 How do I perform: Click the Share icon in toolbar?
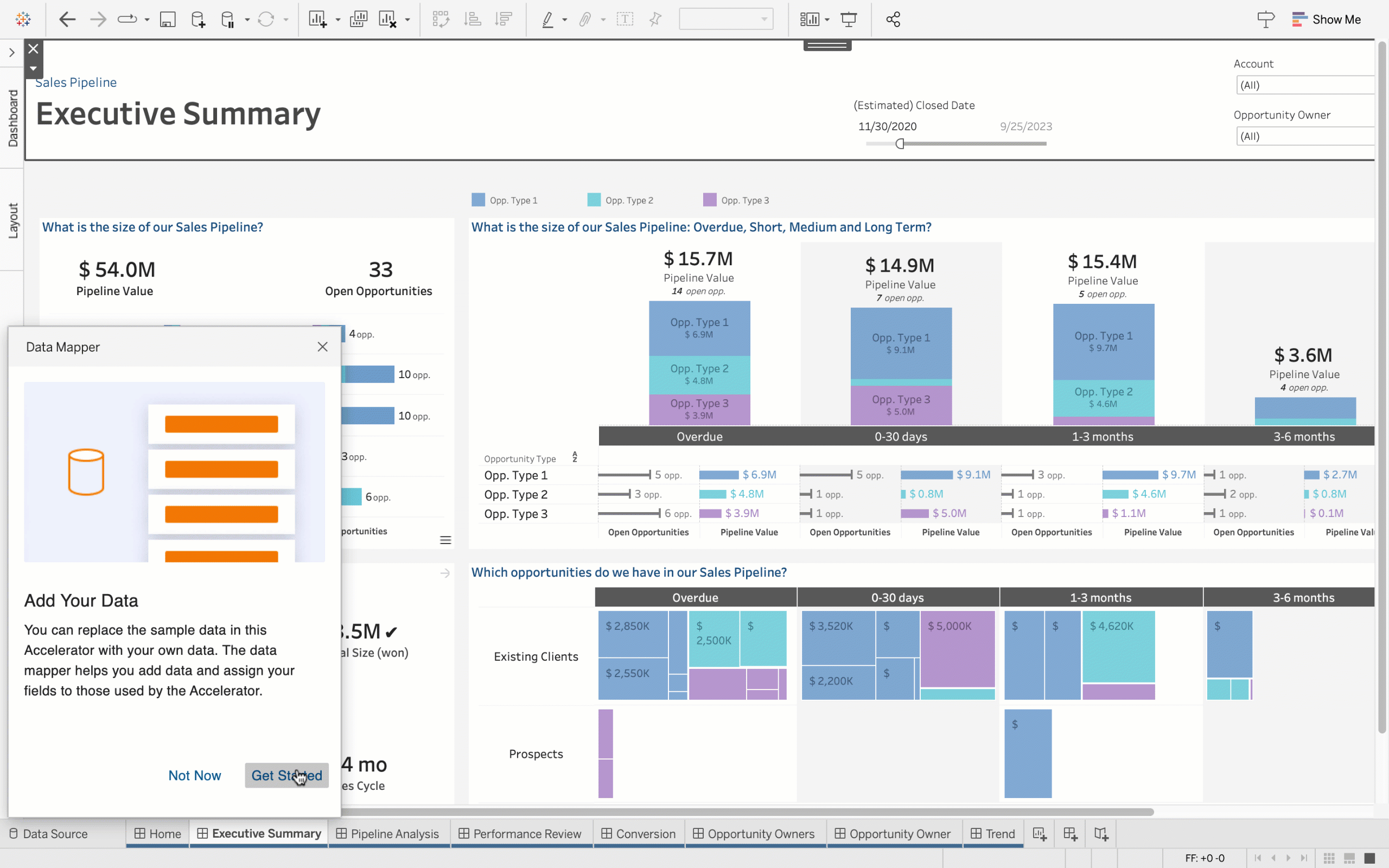(892, 19)
